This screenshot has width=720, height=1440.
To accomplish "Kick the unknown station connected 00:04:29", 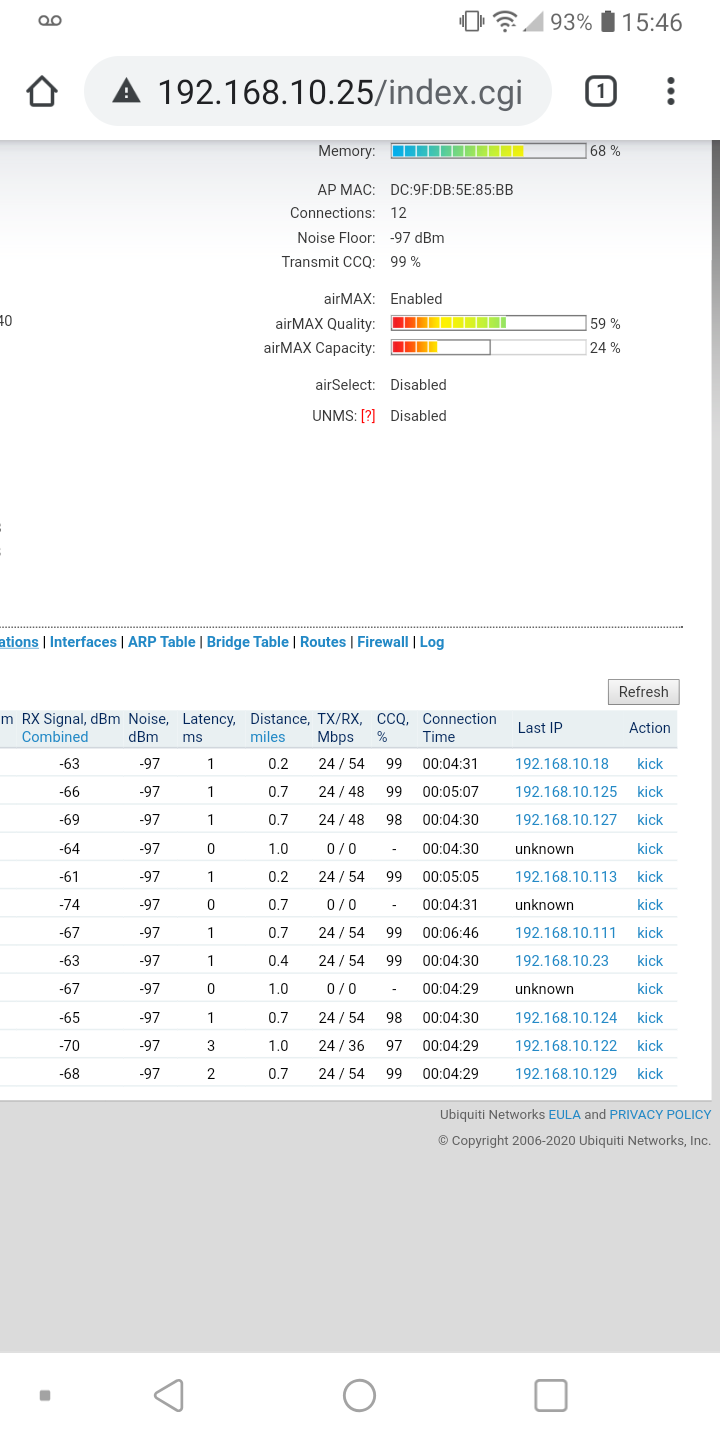I will pyautogui.click(x=650, y=989).
